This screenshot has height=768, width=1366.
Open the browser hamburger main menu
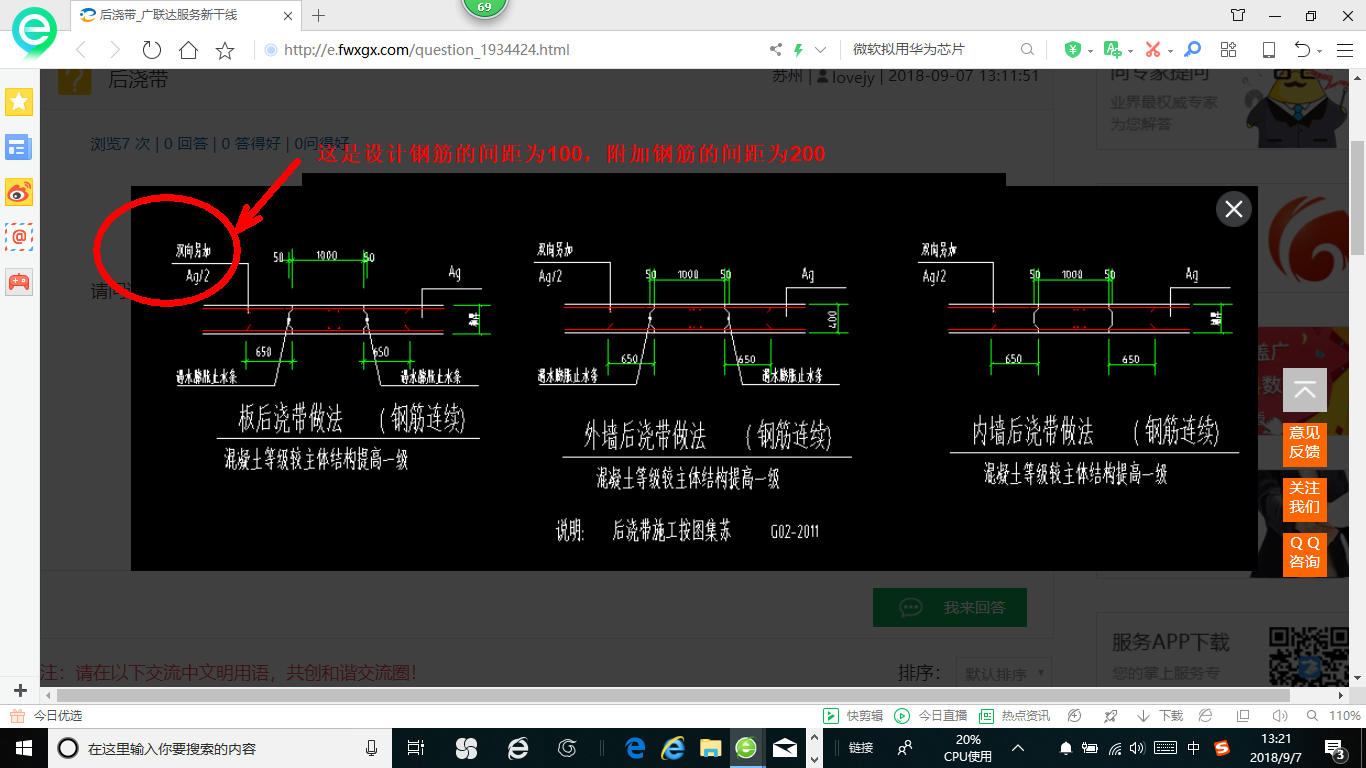[1343, 50]
